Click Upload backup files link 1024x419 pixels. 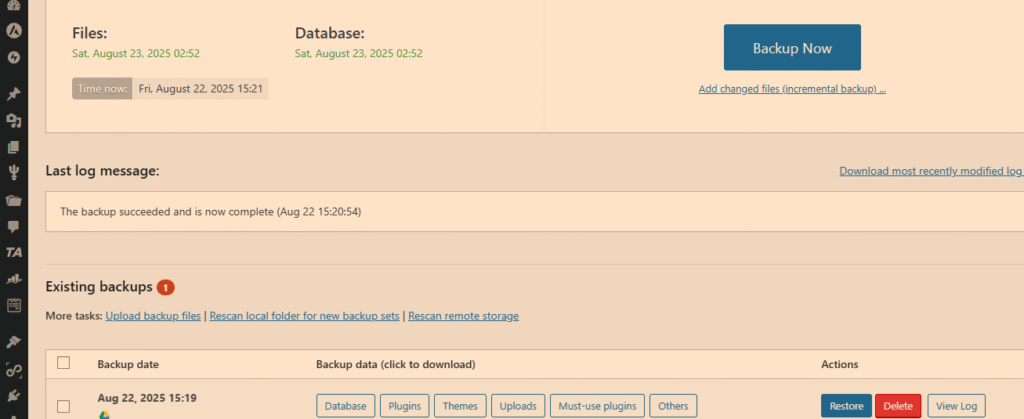tap(153, 316)
